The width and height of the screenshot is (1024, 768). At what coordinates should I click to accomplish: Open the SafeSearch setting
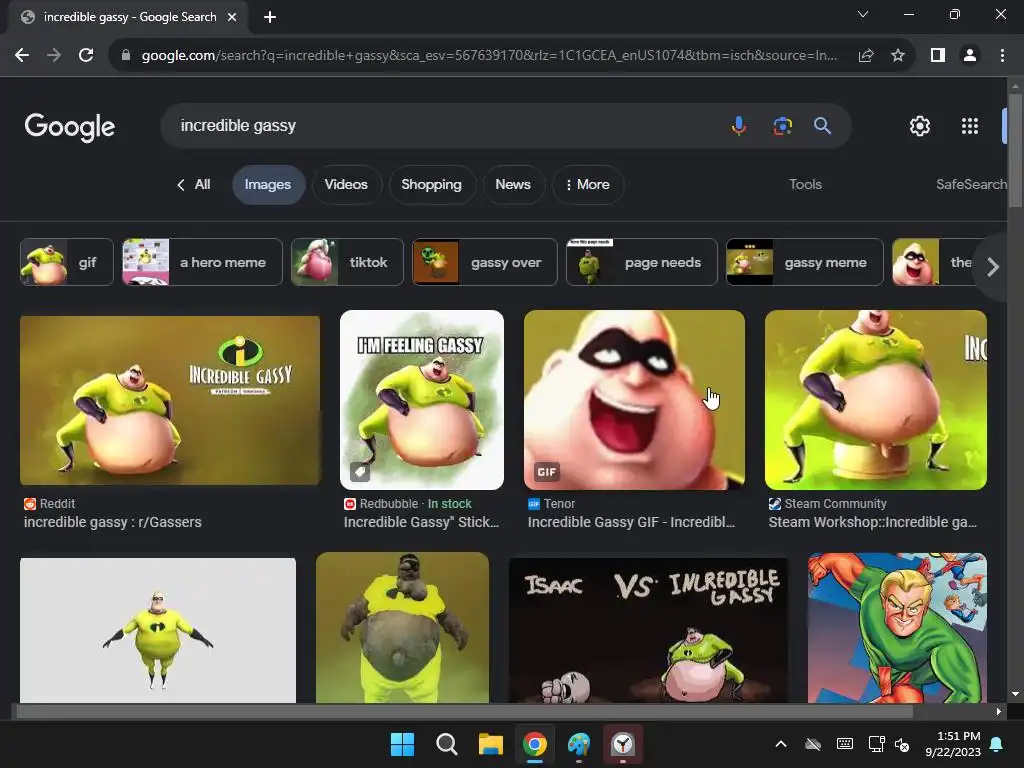click(971, 185)
